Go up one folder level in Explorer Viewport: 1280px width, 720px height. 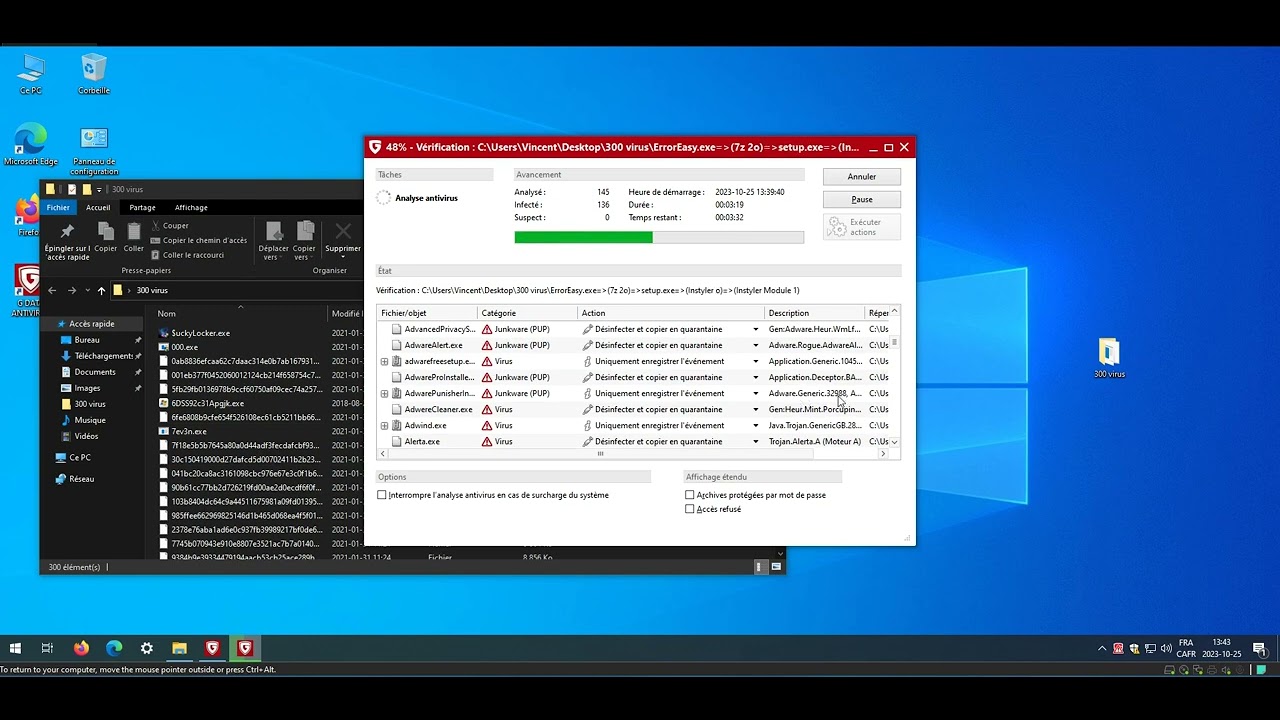tap(101, 290)
